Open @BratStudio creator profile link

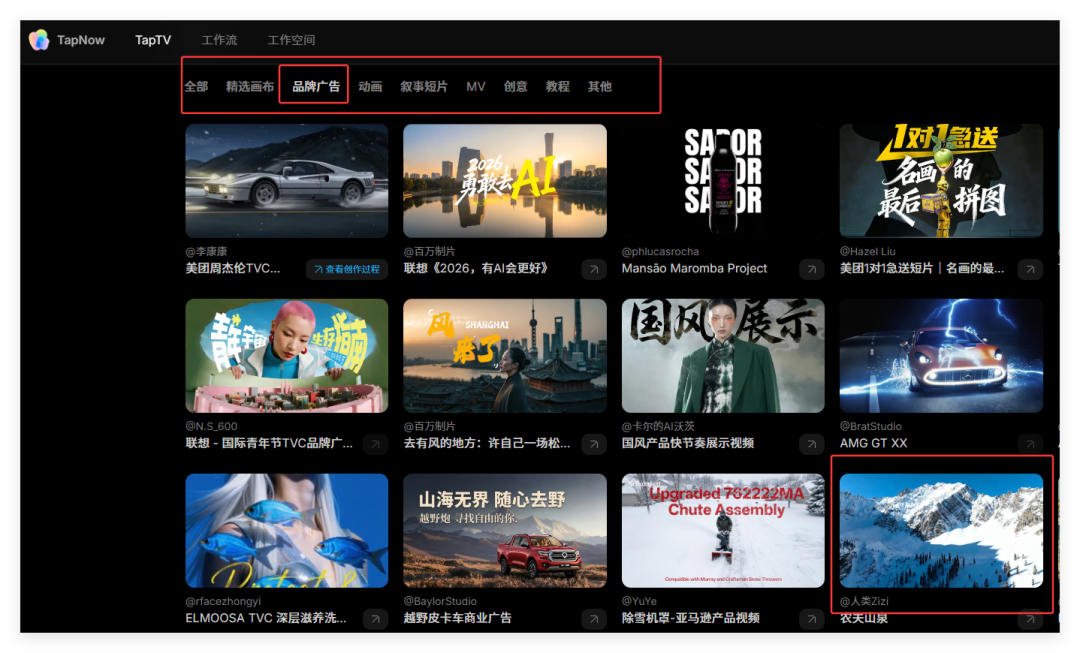pos(869,426)
